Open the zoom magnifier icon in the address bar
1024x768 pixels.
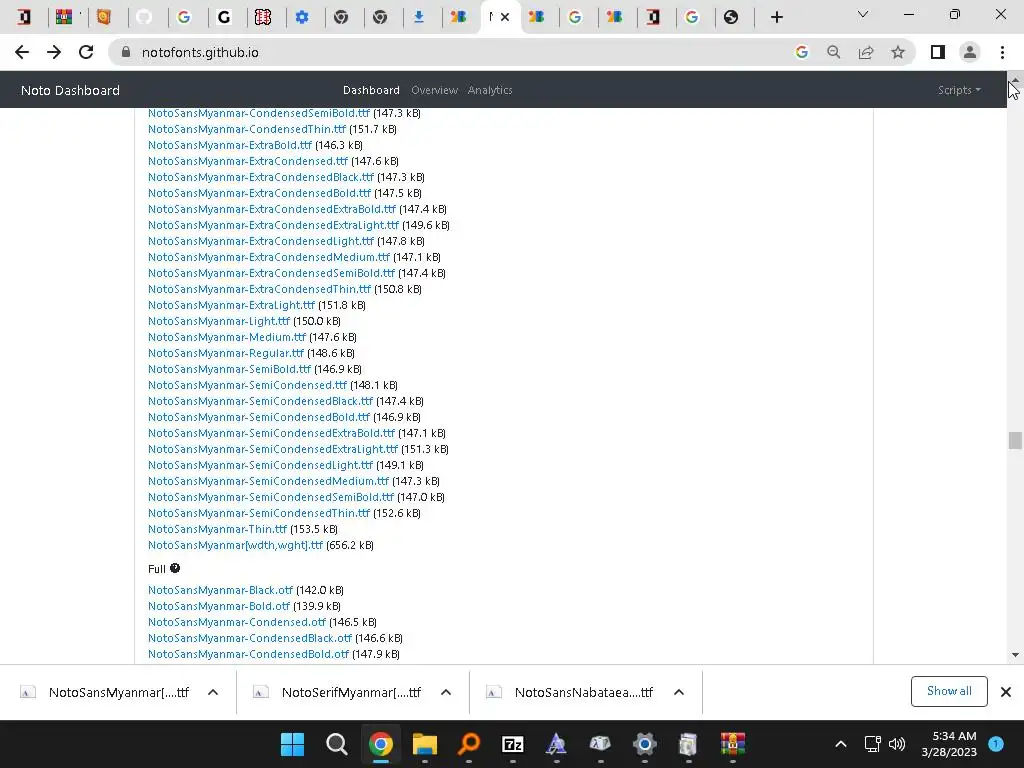pos(834,52)
